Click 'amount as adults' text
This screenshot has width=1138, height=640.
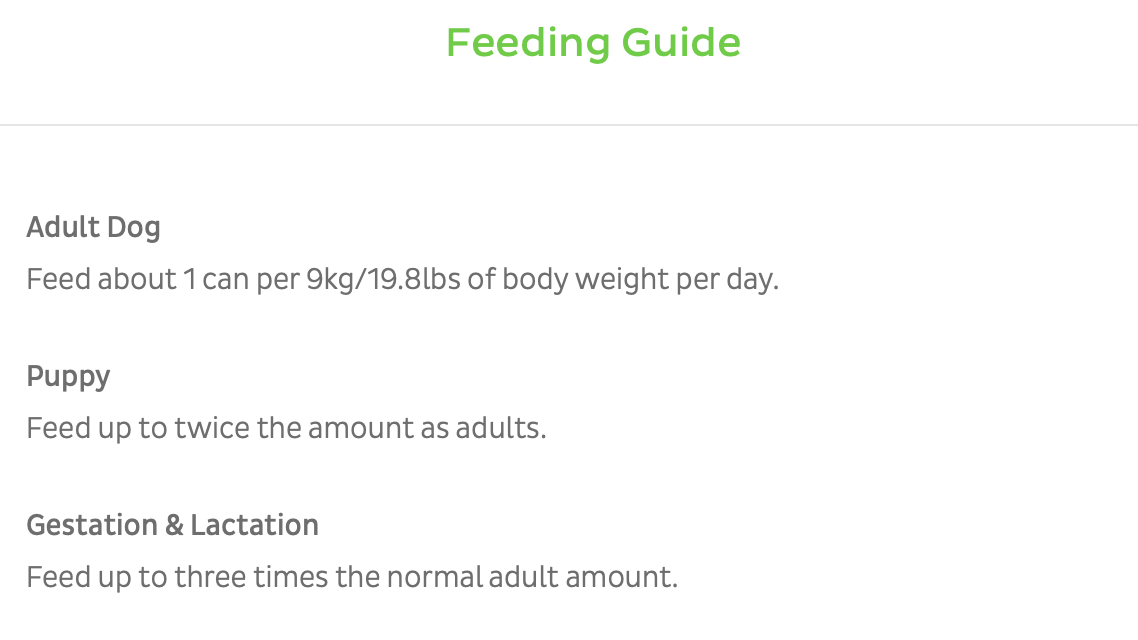[x=427, y=428]
